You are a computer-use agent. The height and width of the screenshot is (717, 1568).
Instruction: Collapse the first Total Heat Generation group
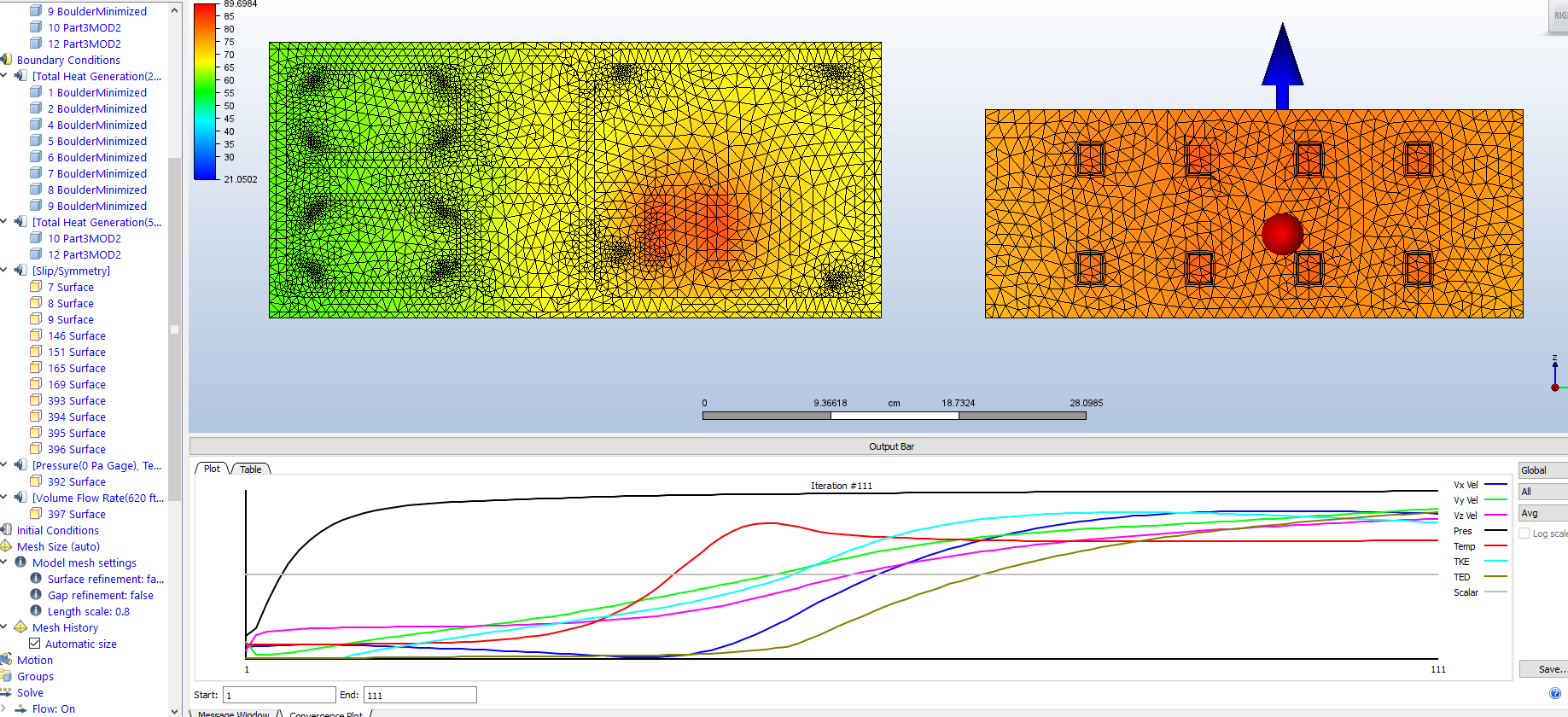tap(4, 76)
